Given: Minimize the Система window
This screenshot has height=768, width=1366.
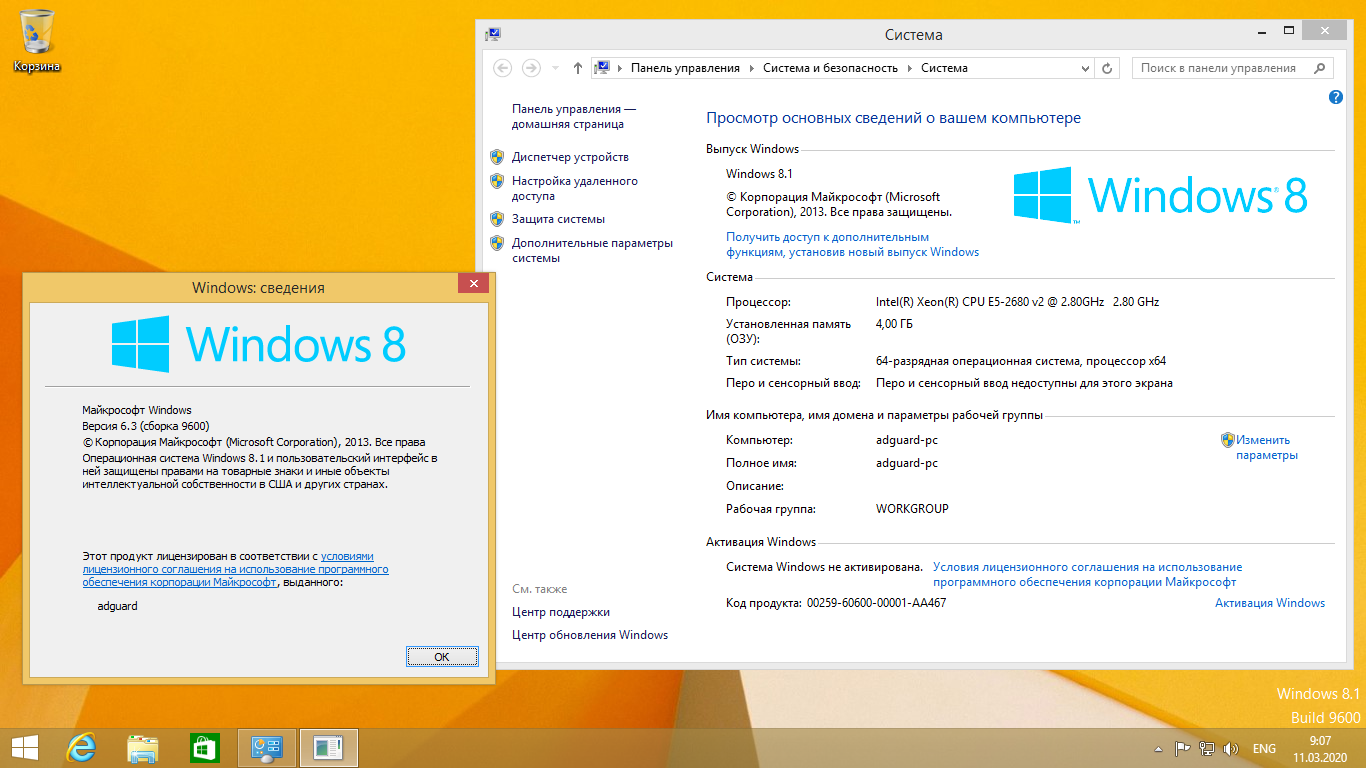Looking at the screenshot, I should pyautogui.click(x=1262, y=31).
